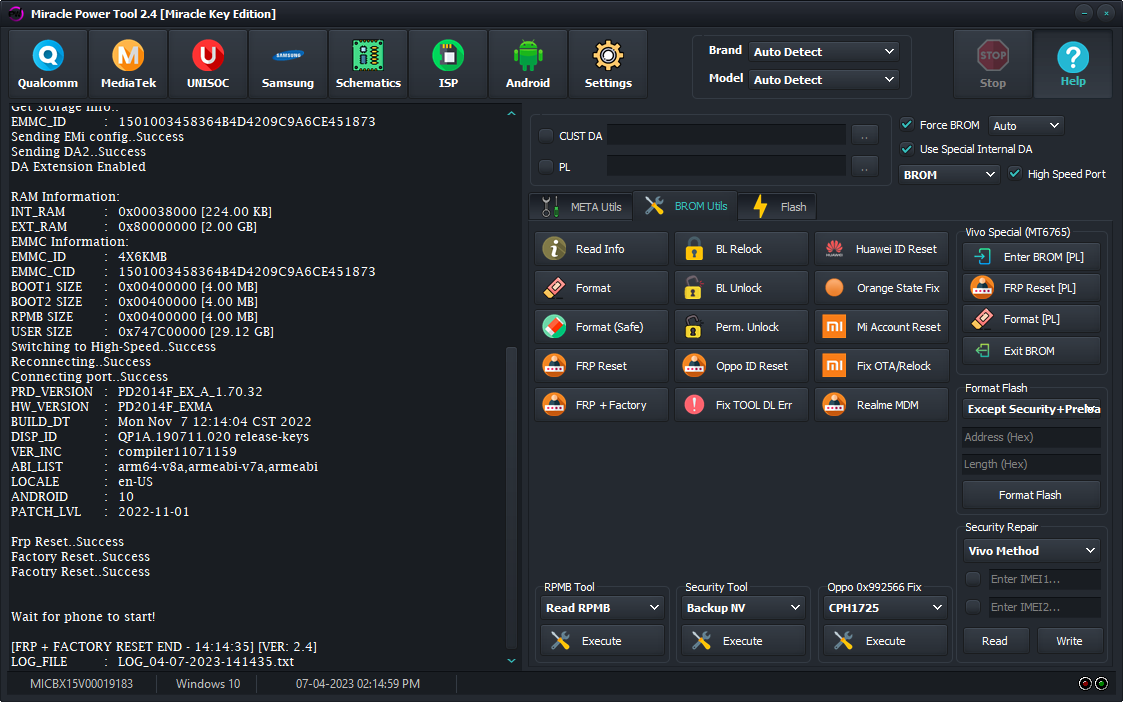Click Vivo Format [PL]
Viewport: 1123px width, 702px height.
pos(1031,319)
